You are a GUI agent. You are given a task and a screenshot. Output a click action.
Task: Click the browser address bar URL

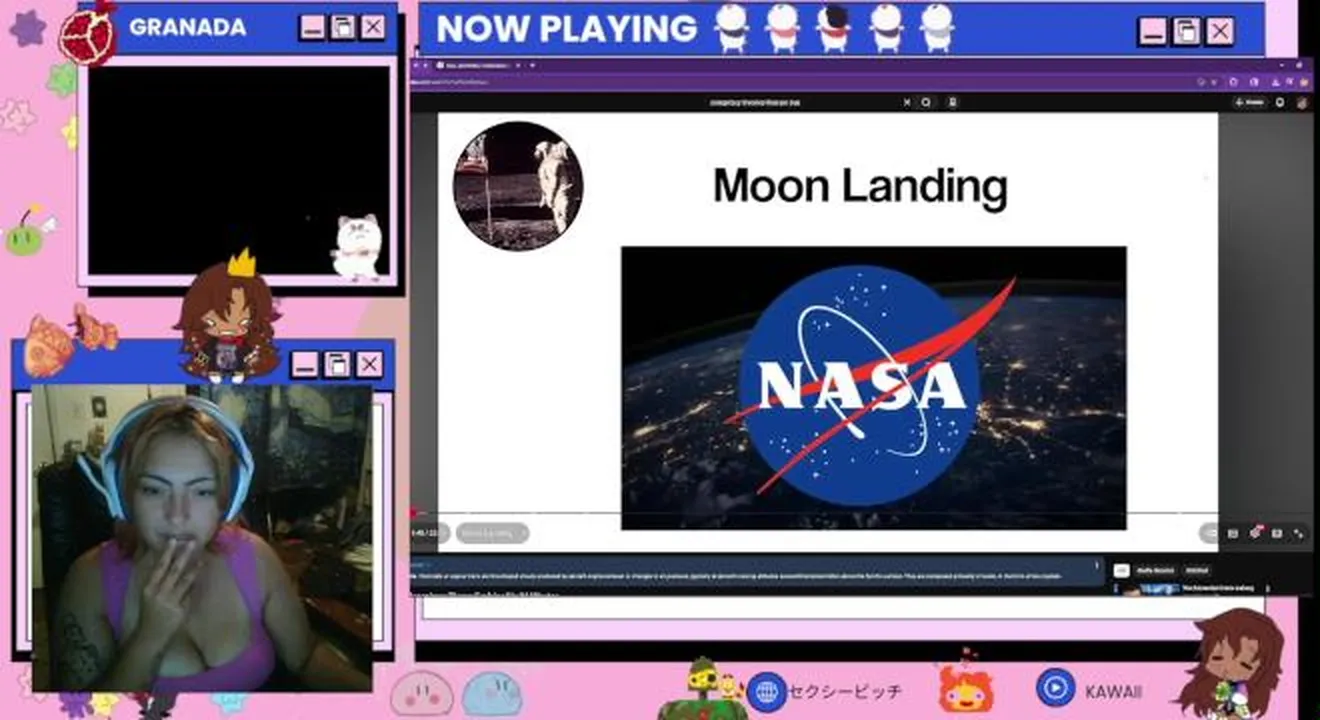tap(449, 82)
